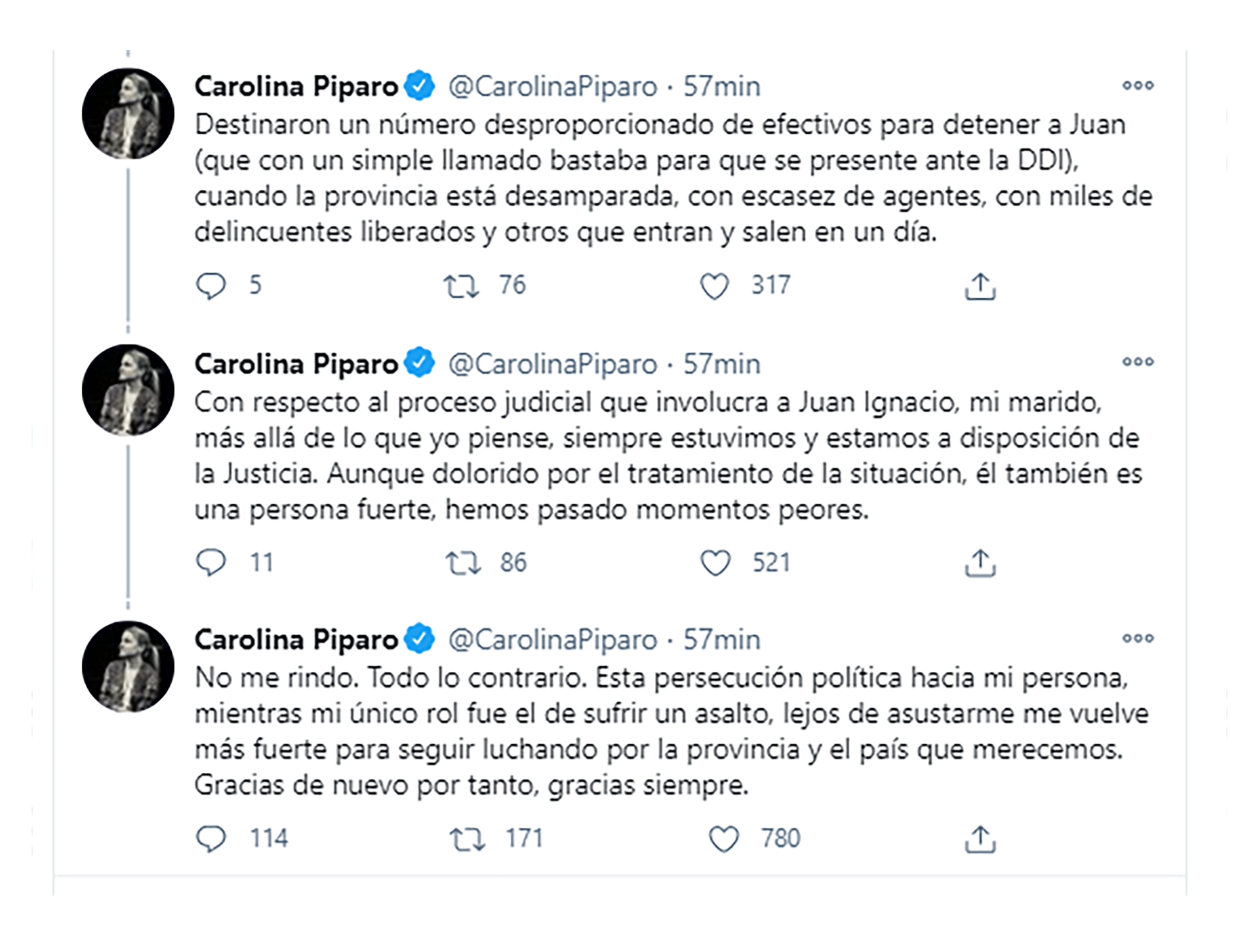
Task: Reply to the tweet with 11 comments
Action: [x=210, y=563]
